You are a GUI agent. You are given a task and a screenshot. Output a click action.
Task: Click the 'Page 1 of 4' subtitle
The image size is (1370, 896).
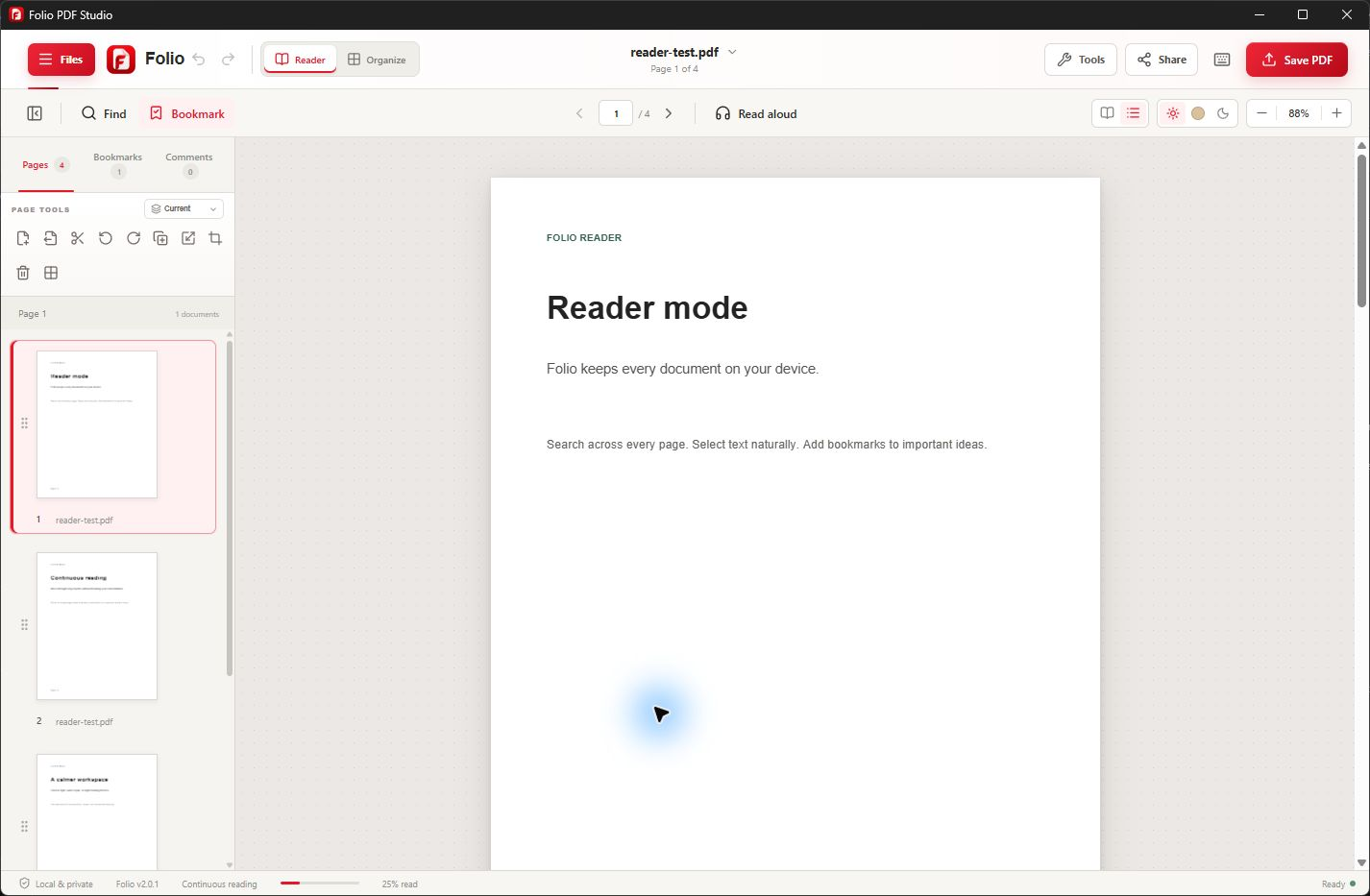pos(674,69)
